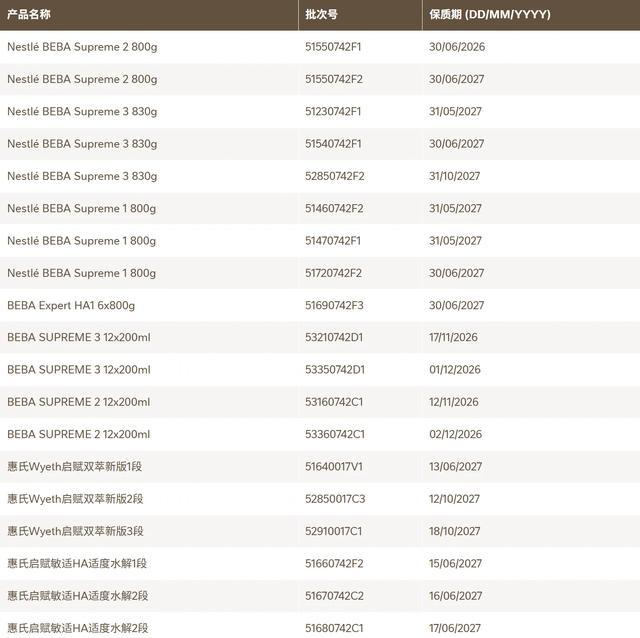Viewport: 640px width, 638px height.
Task: Click the expiry date 18/10/2027
Action: [454, 531]
